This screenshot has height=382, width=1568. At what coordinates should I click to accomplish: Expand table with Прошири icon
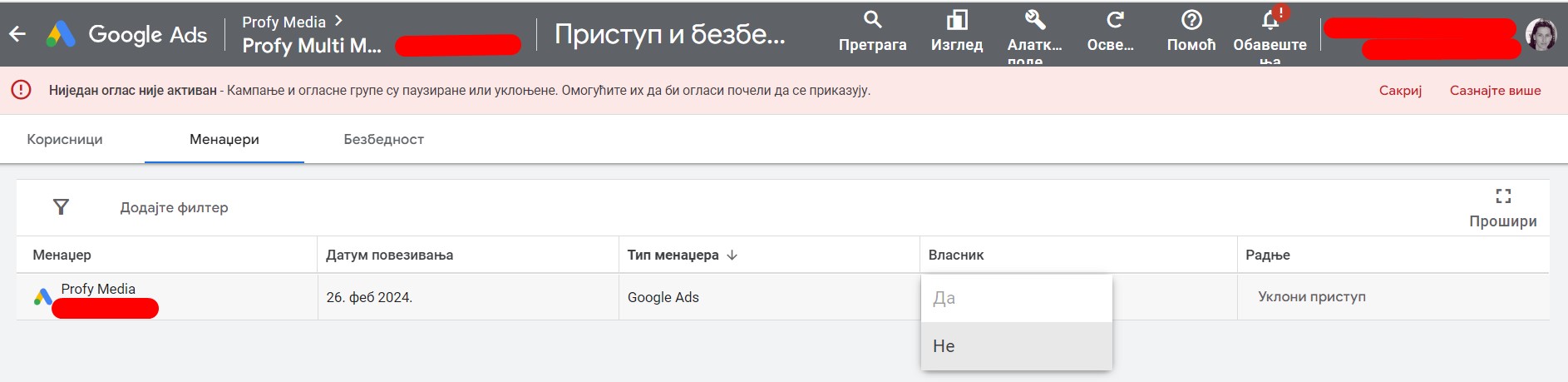coord(1503,196)
